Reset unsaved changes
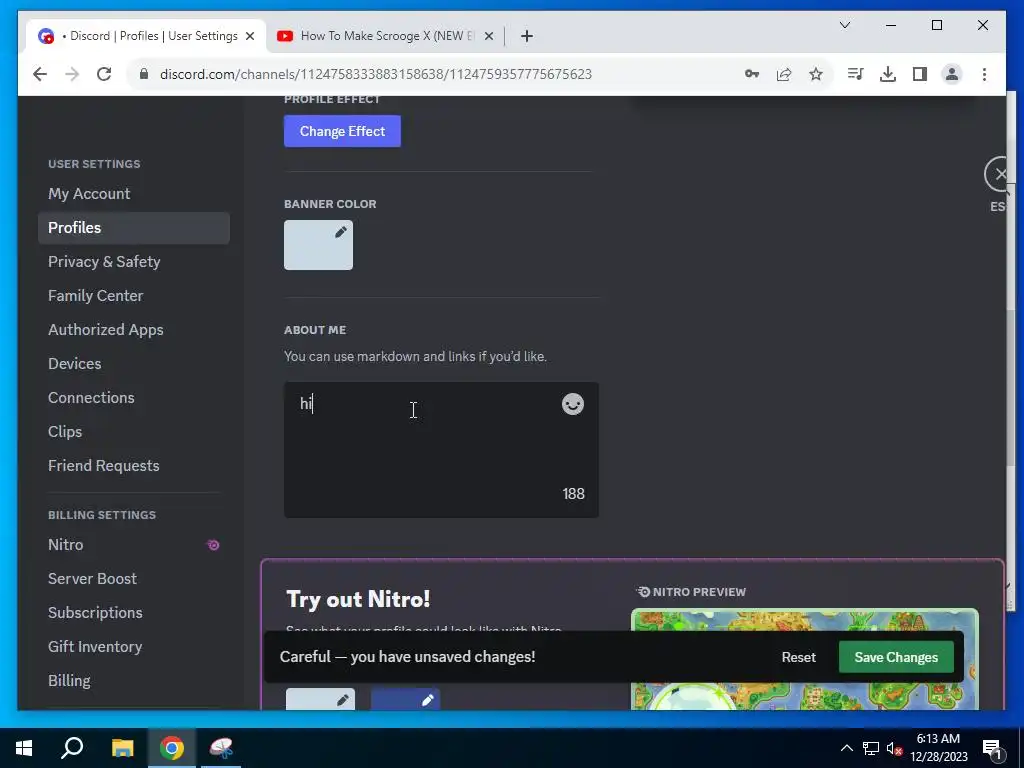The height and width of the screenshot is (768, 1024). [x=799, y=657]
